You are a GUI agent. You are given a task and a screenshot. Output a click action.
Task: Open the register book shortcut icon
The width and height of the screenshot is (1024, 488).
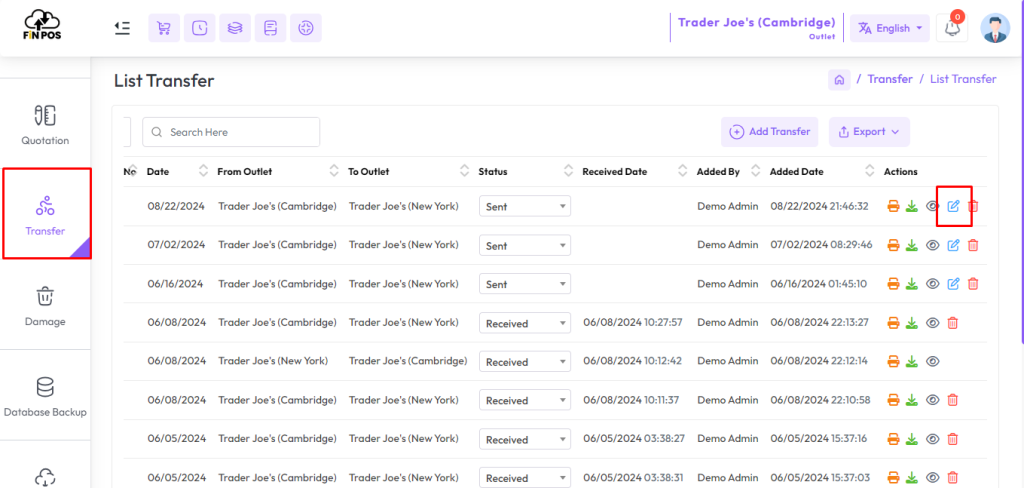[x=270, y=28]
